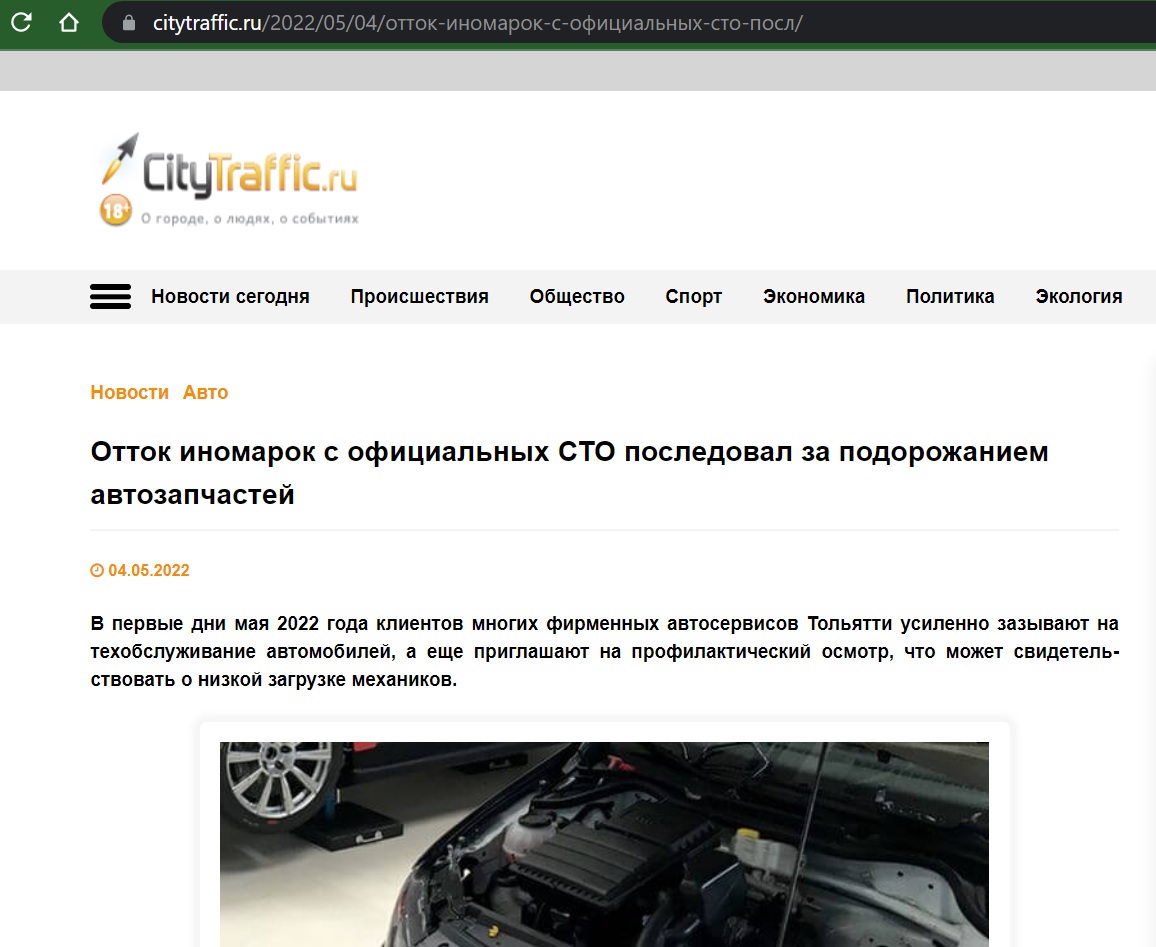The width and height of the screenshot is (1156, 947).
Task: Select the Общество menu item
Action: click(x=577, y=297)
